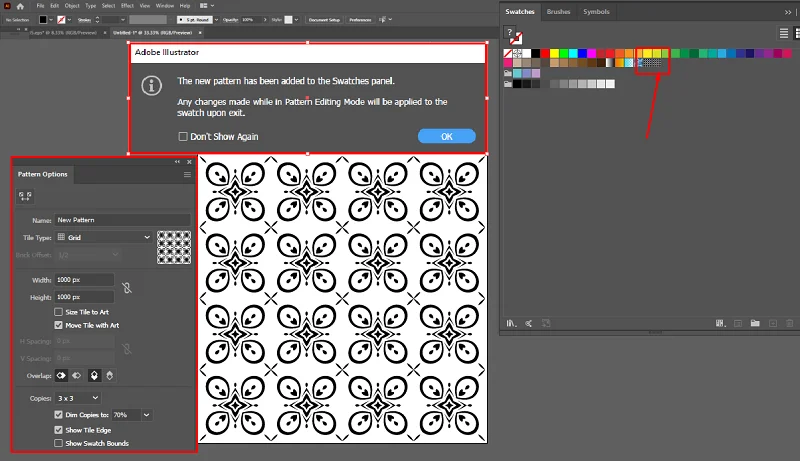Click Show Swatch Kinds menu icon

(720, 323)
